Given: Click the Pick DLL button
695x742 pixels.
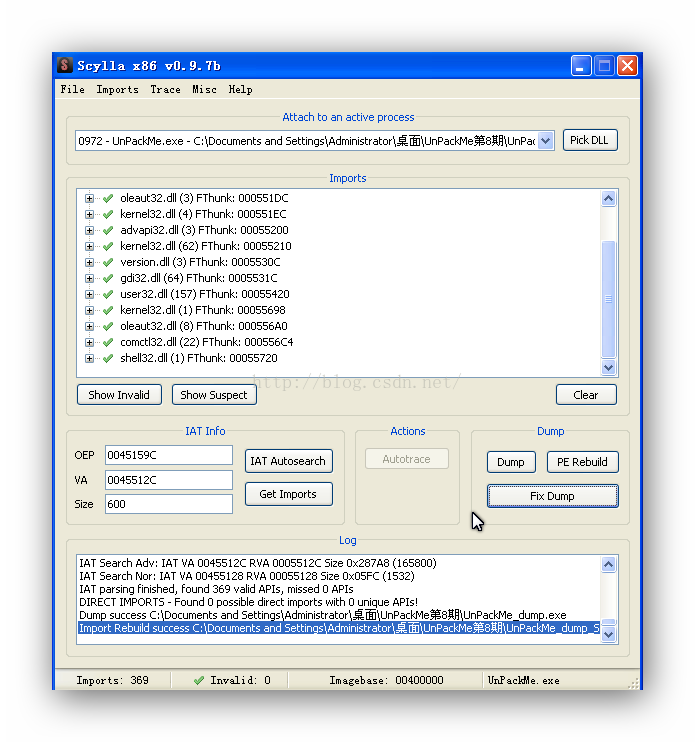Looking at the screenshot, I should (x=589, y=140).
